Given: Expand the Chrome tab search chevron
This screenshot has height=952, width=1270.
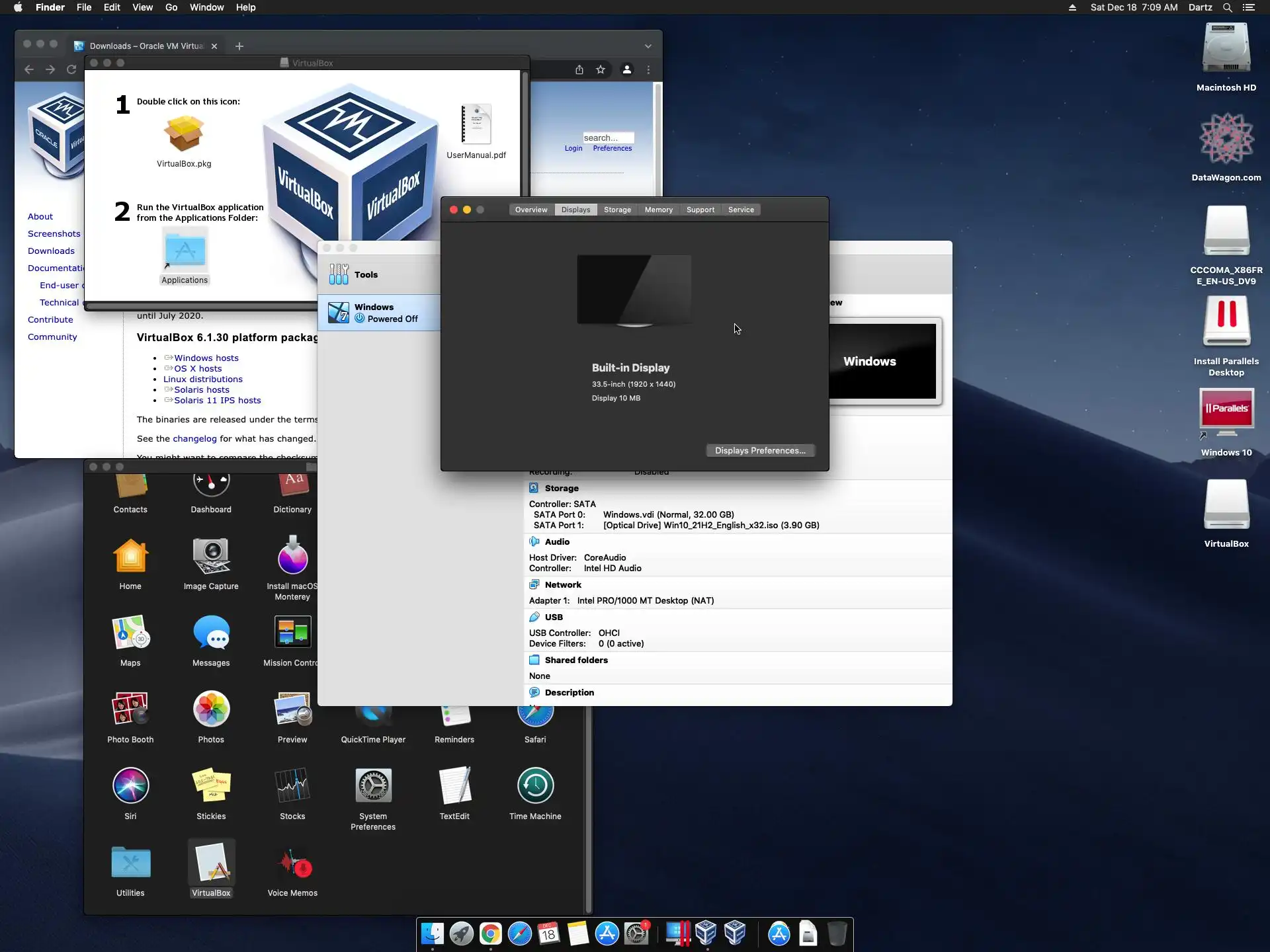Looking at the screenshot, I should pos(648,46).
